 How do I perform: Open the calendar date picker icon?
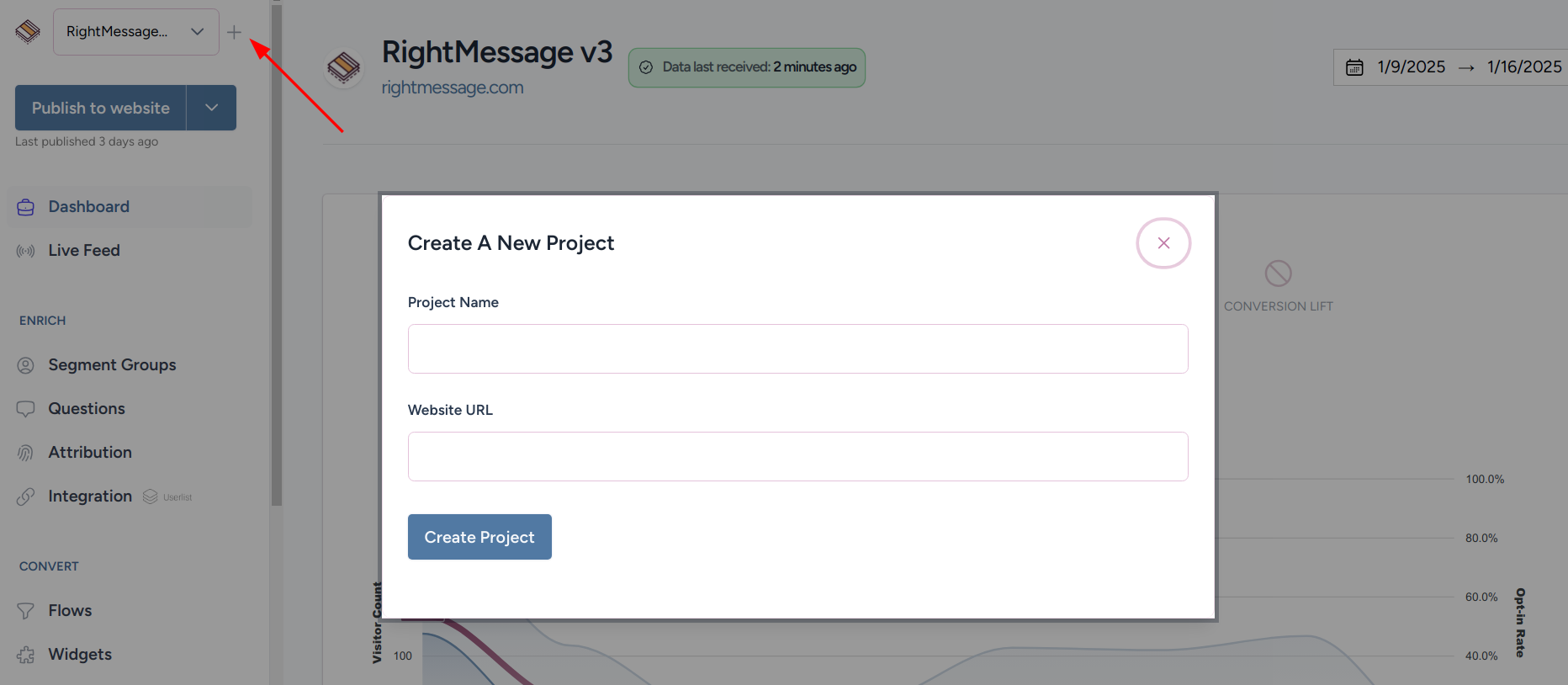click(1354, 67)
